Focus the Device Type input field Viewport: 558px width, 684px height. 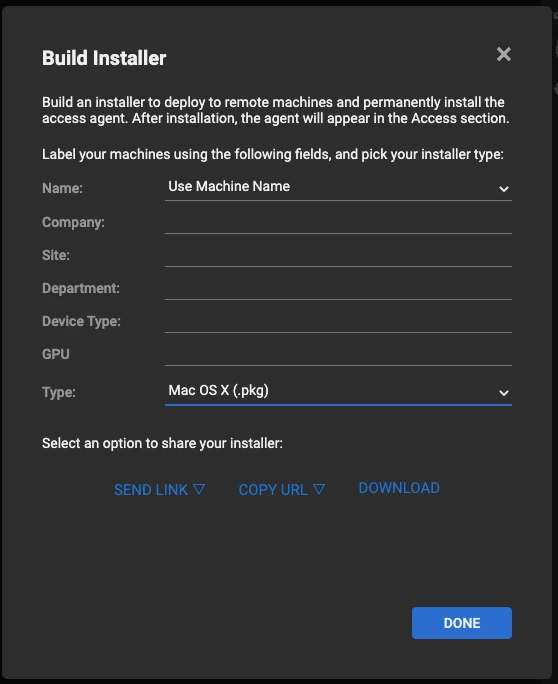coord(338,321)
